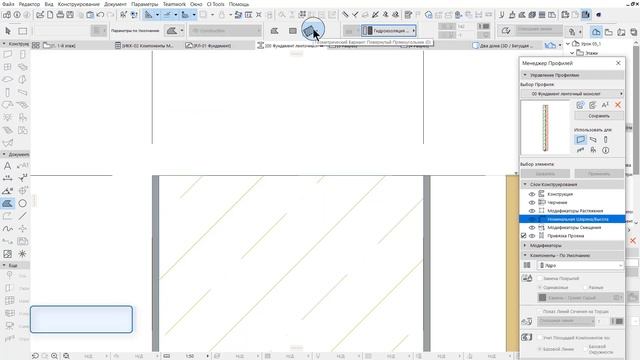Viewport: 640px width, 360px height.
Task: Toggle visibility of Черчение layer
Action: point(532,202)
